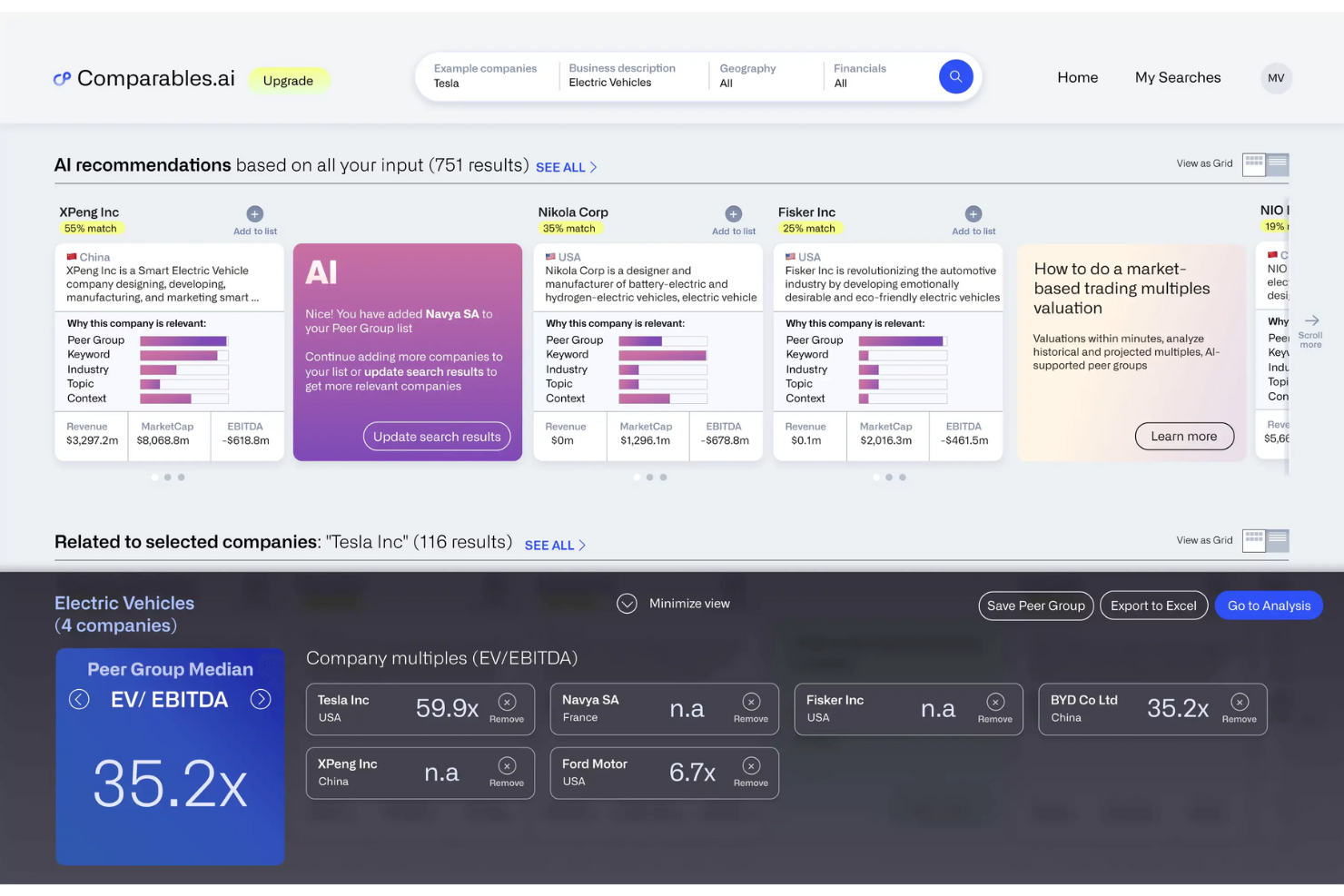
Task: Navigate to Home
Action: (1077, 77)
